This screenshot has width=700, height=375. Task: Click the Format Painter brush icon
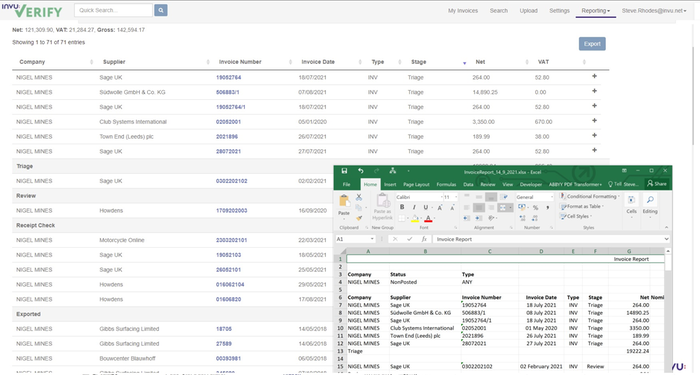click(359, 218)
